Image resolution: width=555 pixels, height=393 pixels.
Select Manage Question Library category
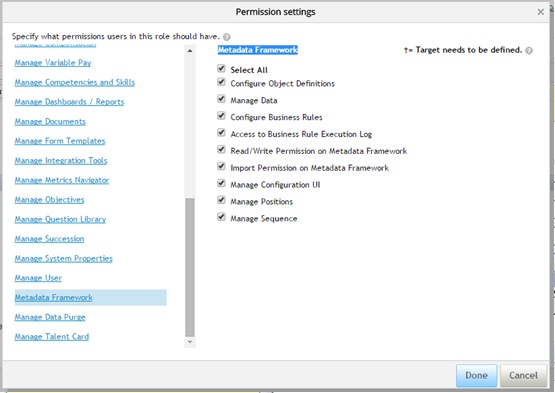click(x=60, y=220)
